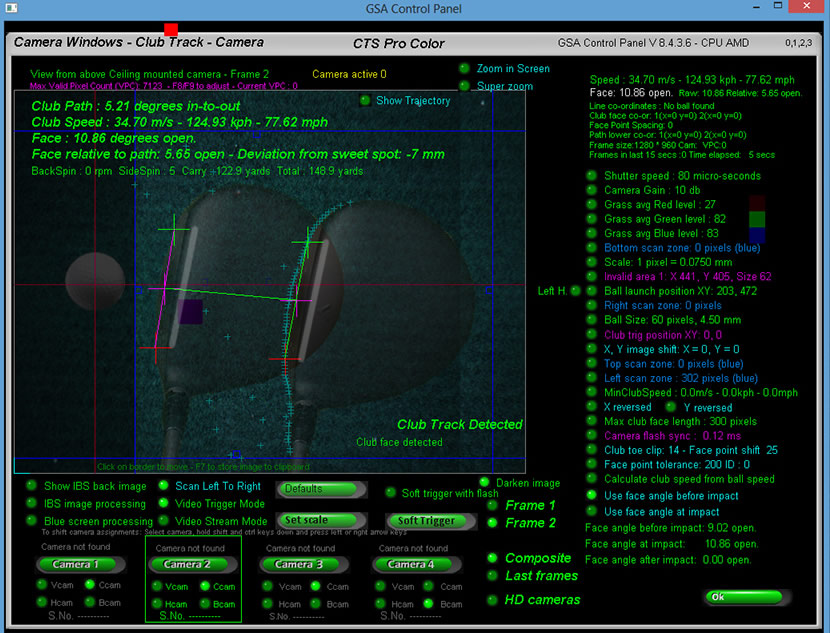This screenshot has height=633, width=830.
Task: Toggle Zoom in Screen option
Action: tap(464, 68)
